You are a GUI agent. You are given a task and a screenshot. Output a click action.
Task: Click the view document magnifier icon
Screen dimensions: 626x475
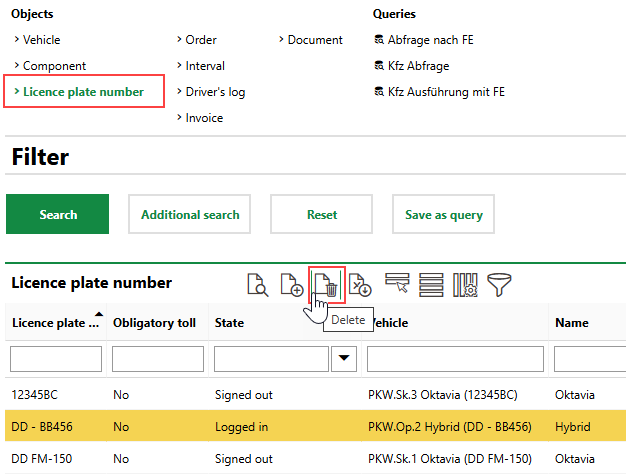coord(257,285)
